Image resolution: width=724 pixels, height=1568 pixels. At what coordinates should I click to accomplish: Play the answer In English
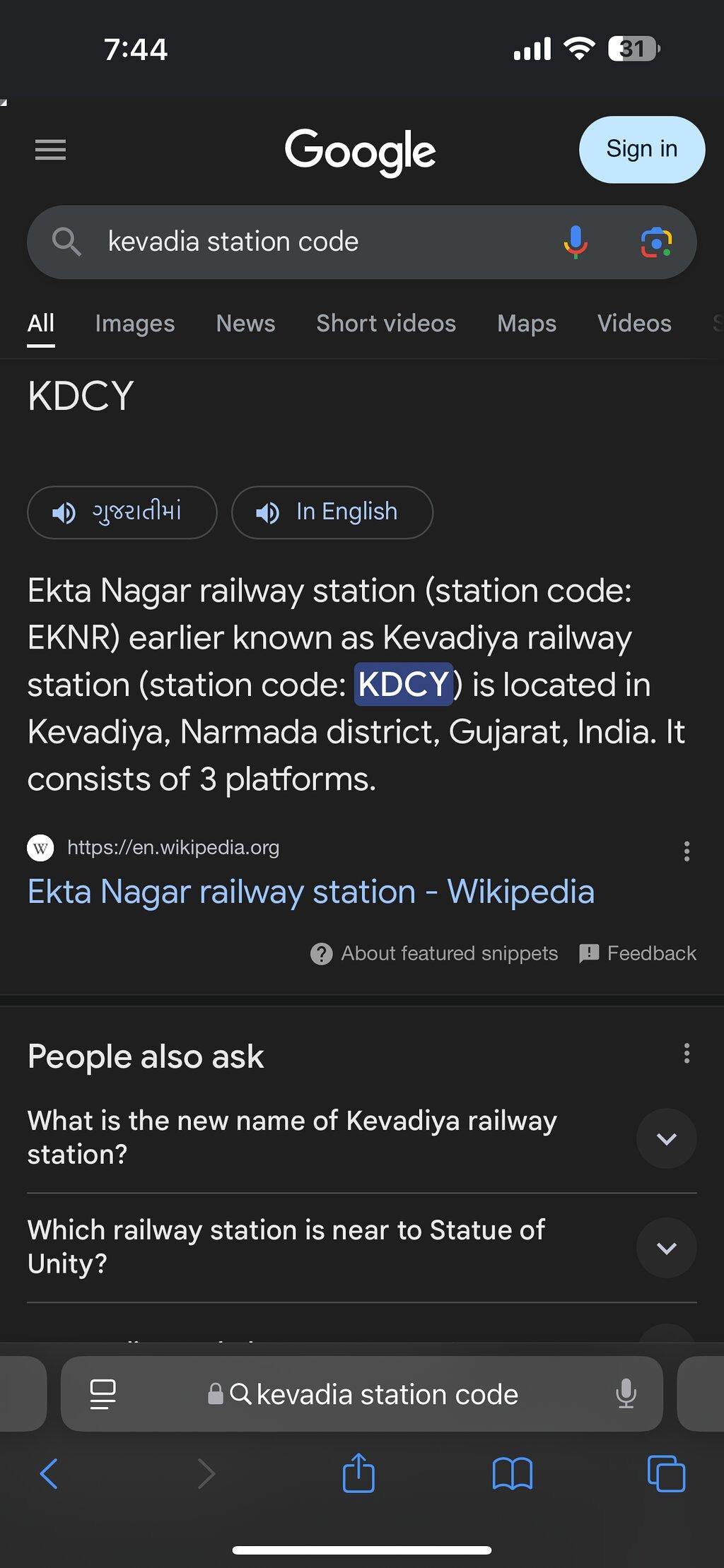click(332, 512)
